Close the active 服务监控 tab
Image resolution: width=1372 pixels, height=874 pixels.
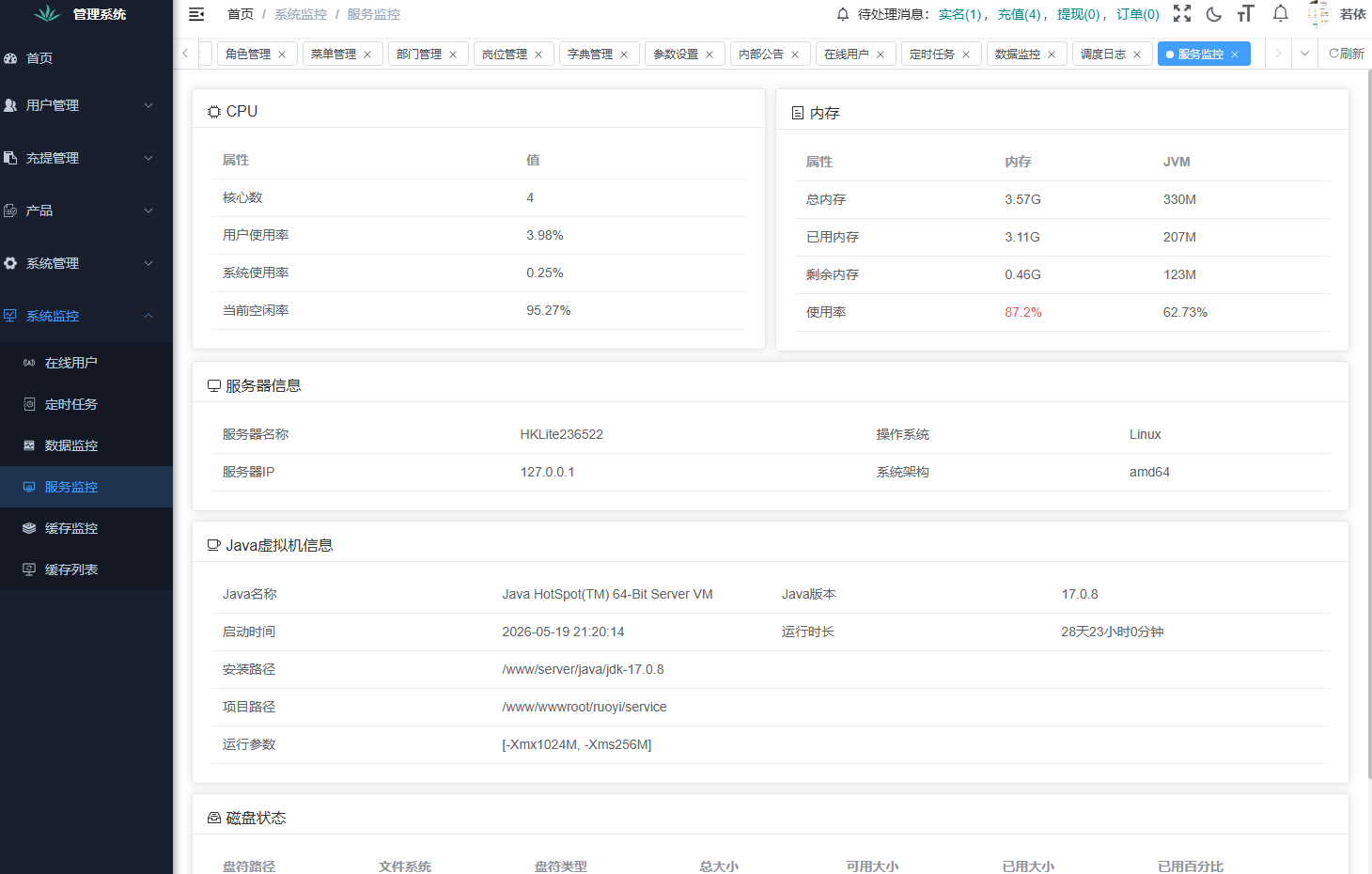[1235, 55]
